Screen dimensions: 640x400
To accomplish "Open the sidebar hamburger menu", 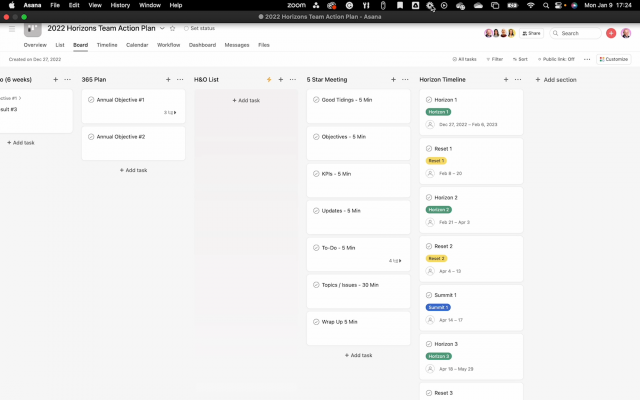I will pyautogui.click(x=12, y=29).
